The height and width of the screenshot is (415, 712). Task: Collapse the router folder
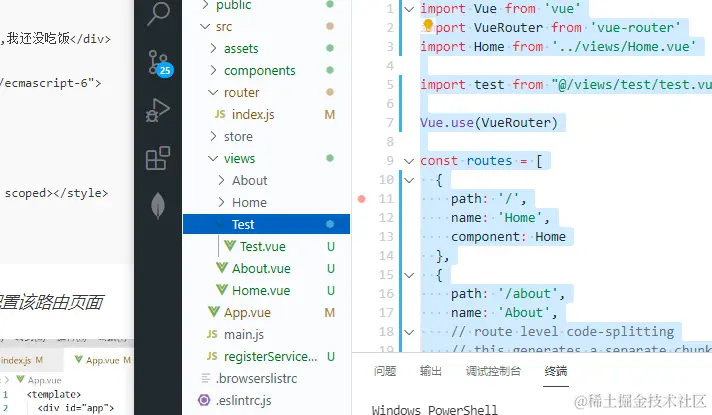click(x=213, y=92)
